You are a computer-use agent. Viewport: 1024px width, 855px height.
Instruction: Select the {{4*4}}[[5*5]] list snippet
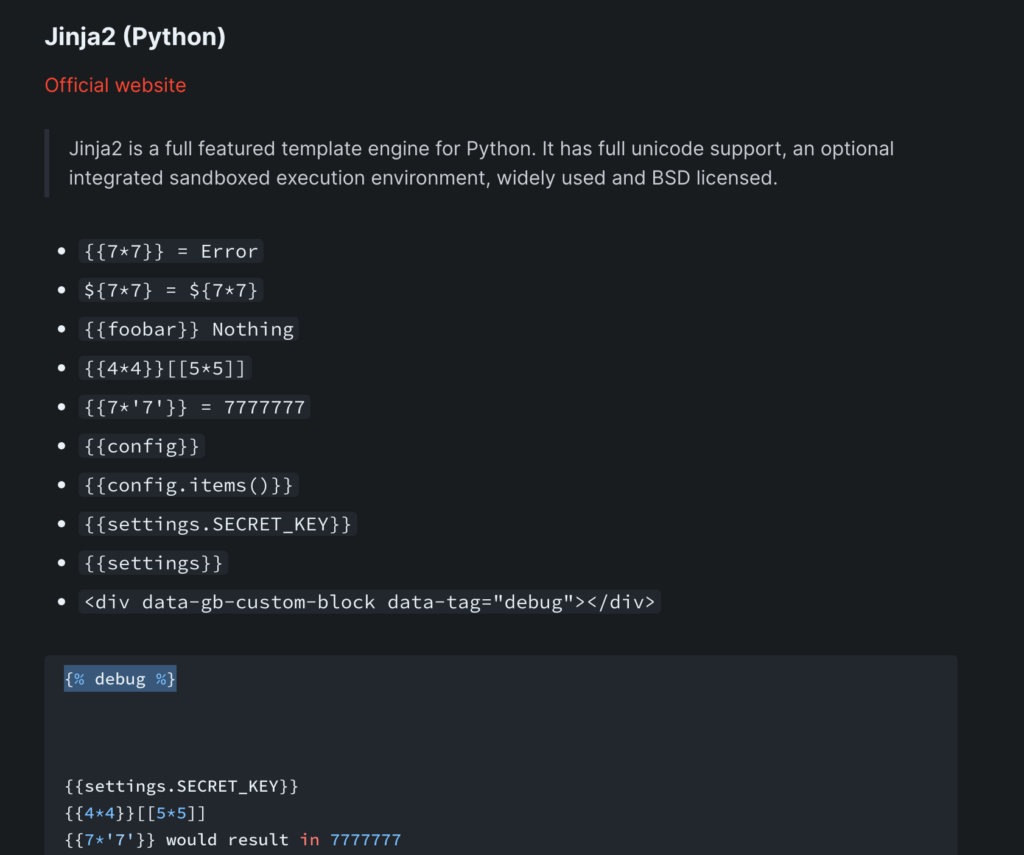click(x=165, y=368)
